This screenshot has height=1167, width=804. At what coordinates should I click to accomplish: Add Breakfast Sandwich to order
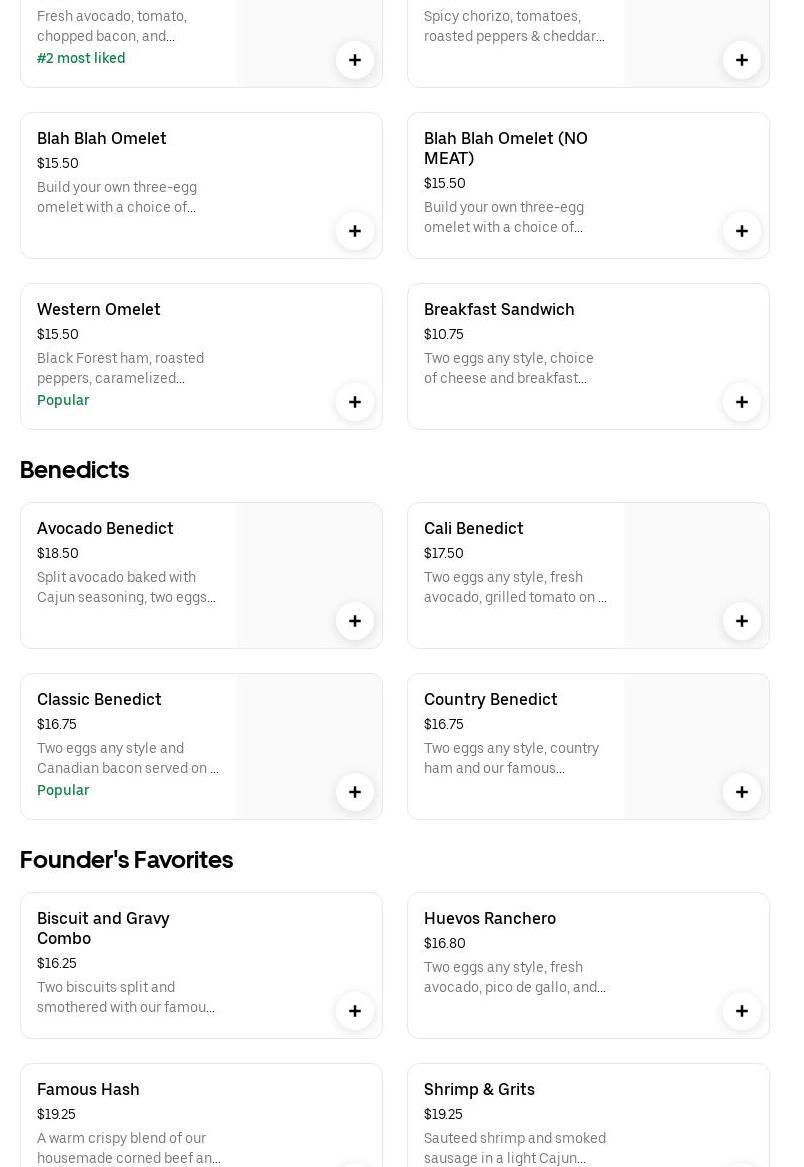(x=742, y=402)
